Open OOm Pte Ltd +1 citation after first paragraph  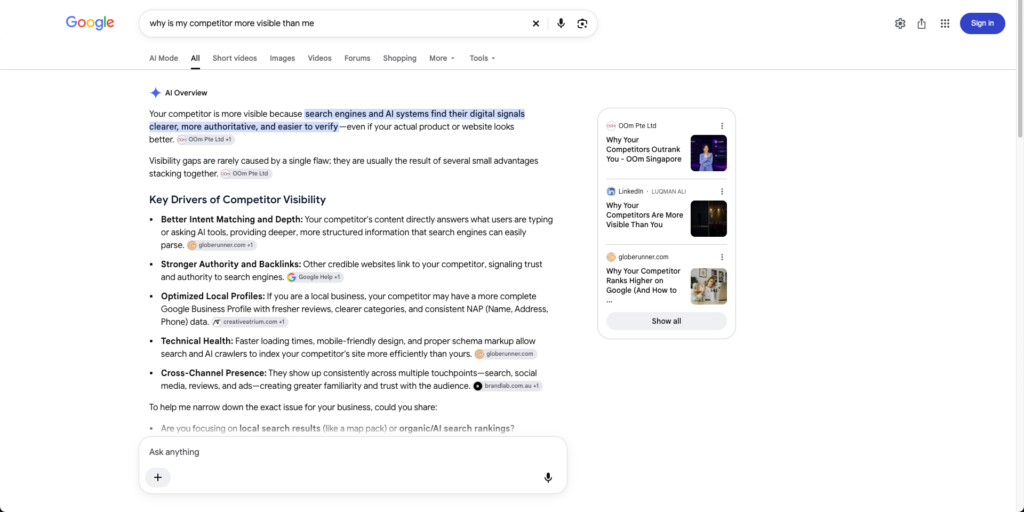point(205,140)
